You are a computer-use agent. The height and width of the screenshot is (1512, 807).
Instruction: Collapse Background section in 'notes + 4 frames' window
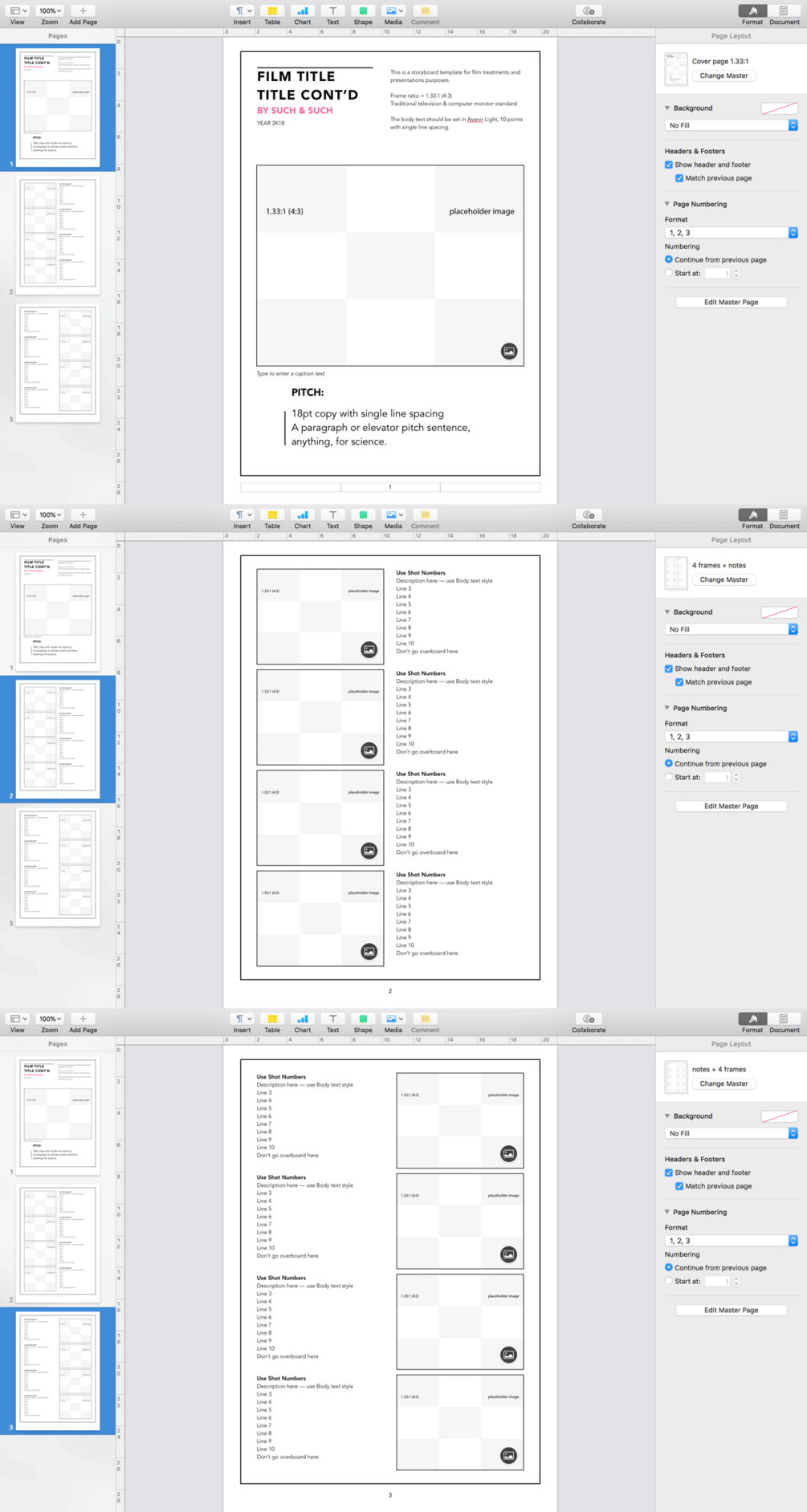click(x=667, y=1116)
